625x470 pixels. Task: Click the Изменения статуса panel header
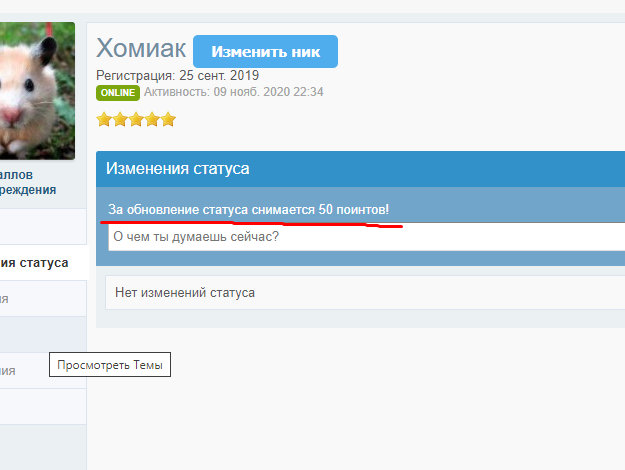360,169
